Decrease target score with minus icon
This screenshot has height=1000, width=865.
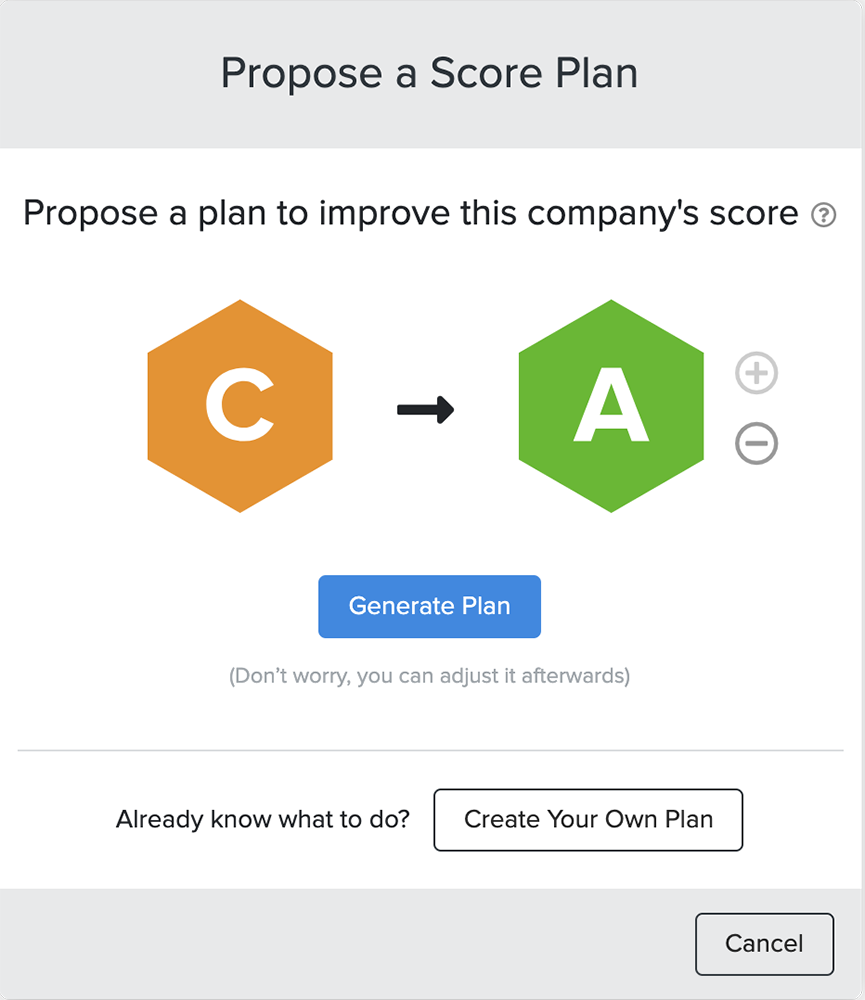[756, 443]
